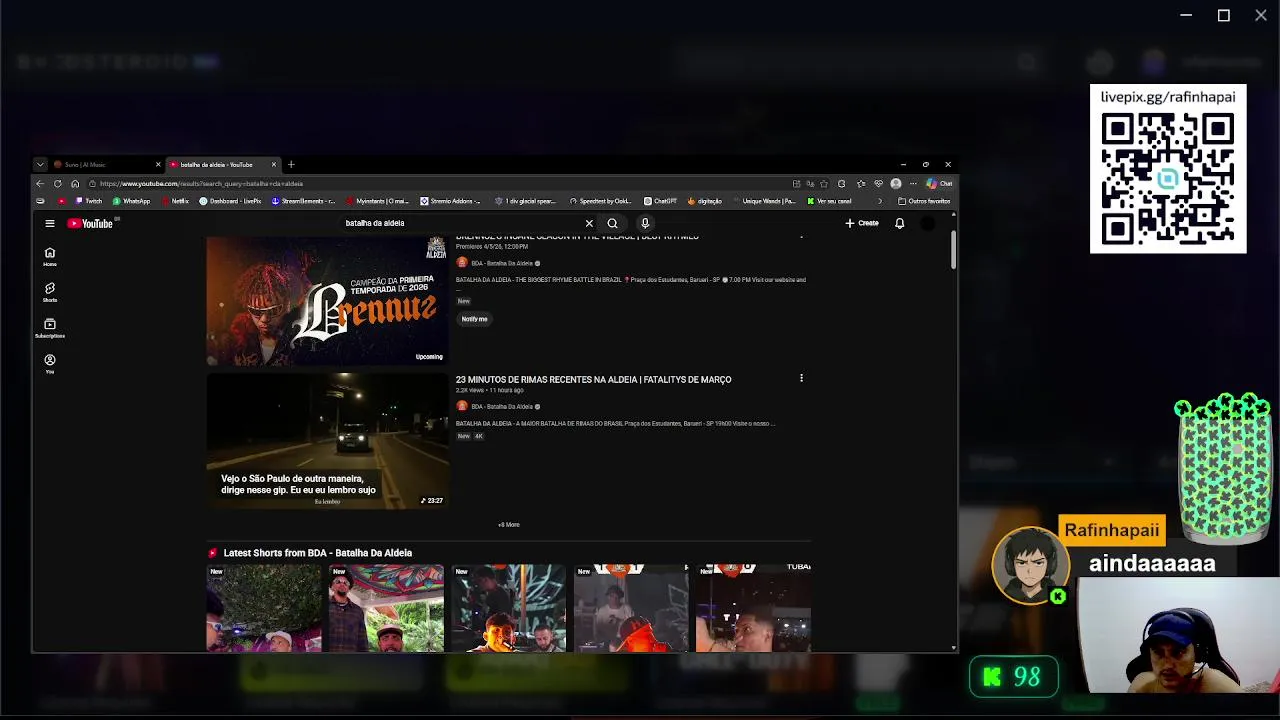Image resolution: width=1280 pixels, height=720 pixels.
Task: Expand the bookmarks bar overflow chevron
Action: 880,201
